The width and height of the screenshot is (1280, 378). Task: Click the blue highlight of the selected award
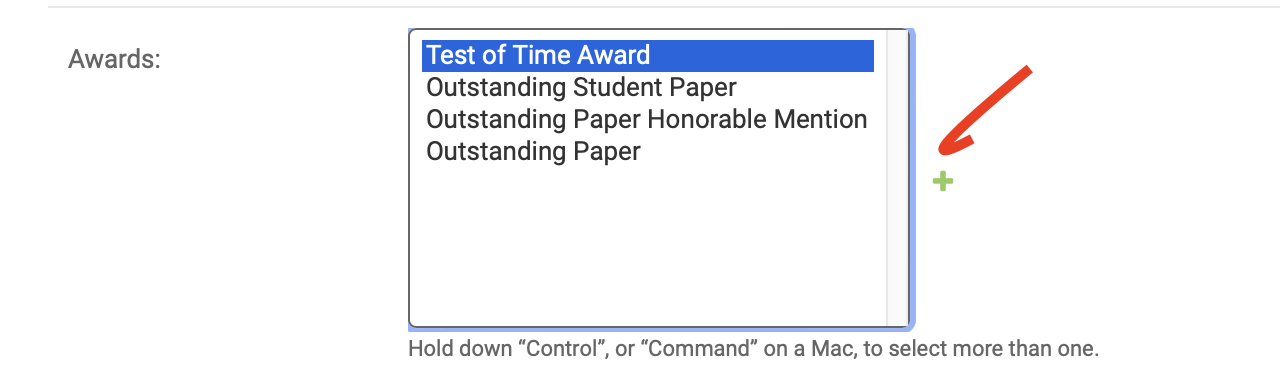coord(648,55)
